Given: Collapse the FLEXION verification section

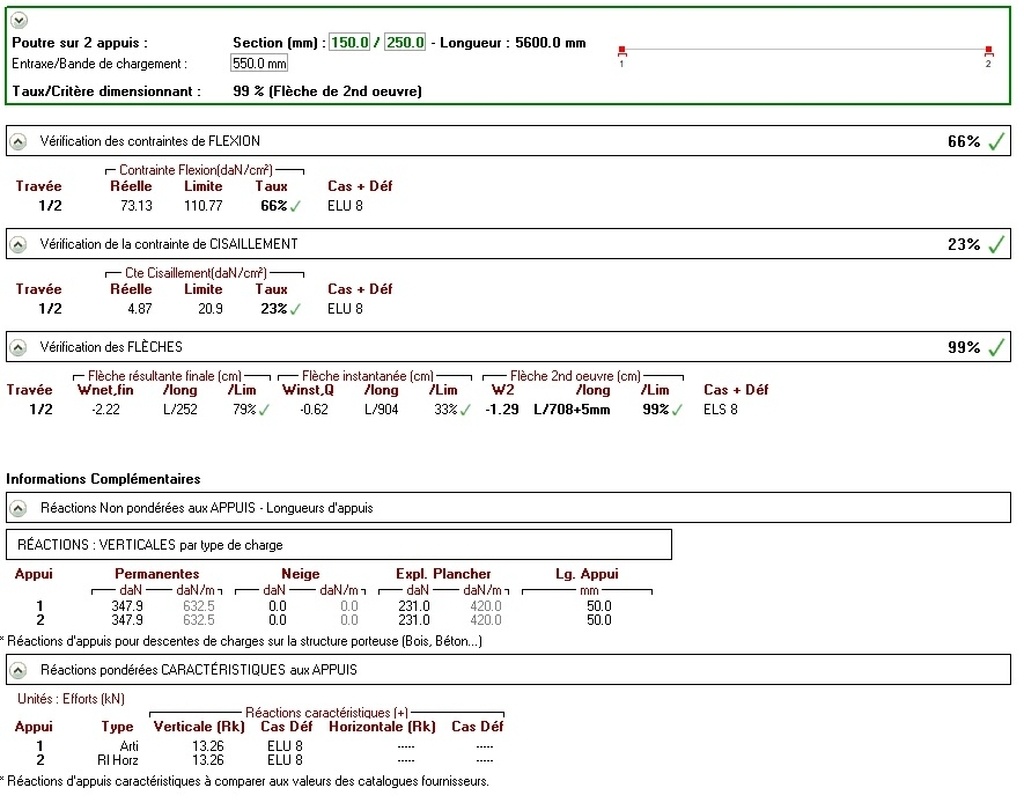Looking at the screenshot, I should [x=18, y=142].
